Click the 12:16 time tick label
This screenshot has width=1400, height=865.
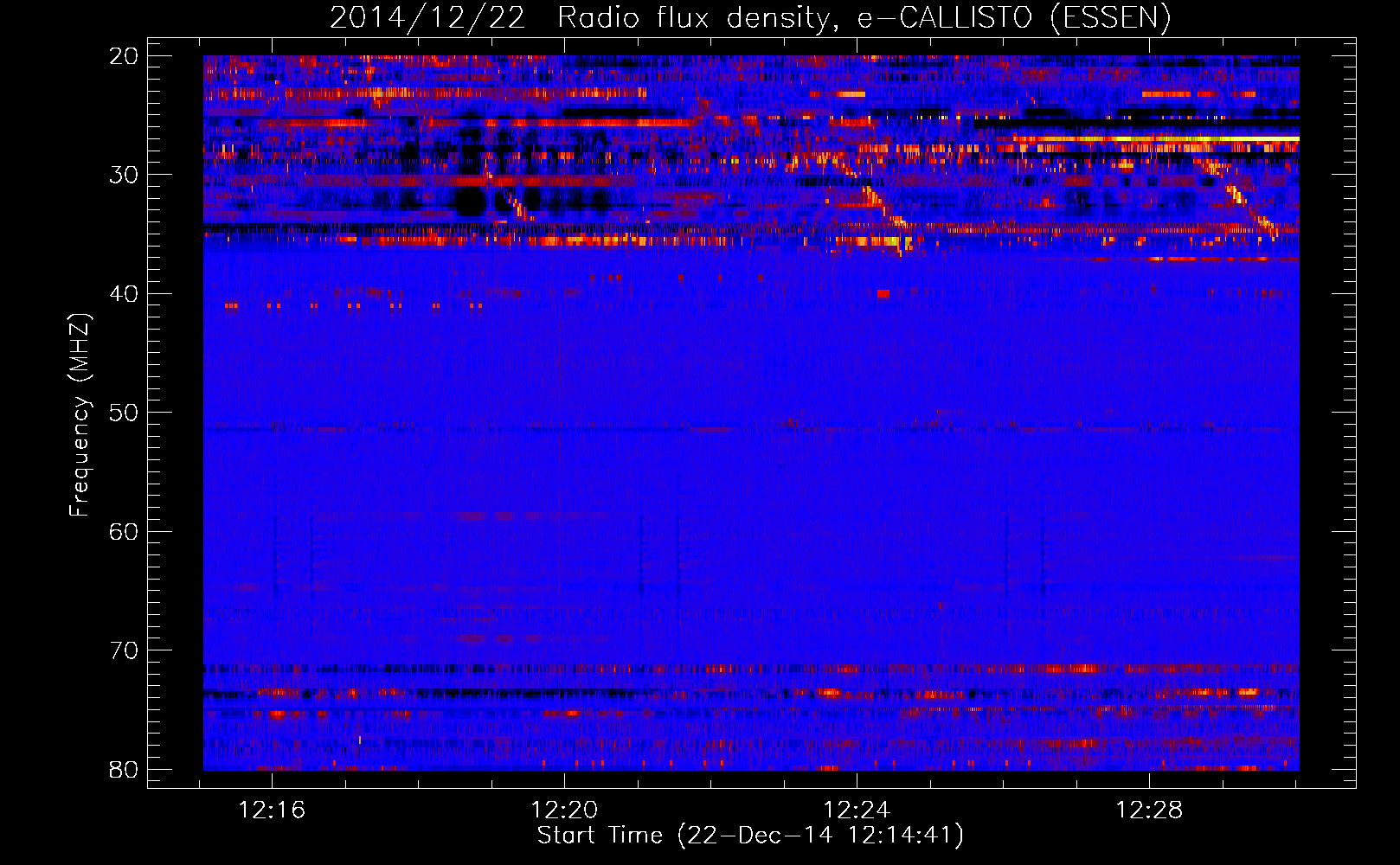273,811
